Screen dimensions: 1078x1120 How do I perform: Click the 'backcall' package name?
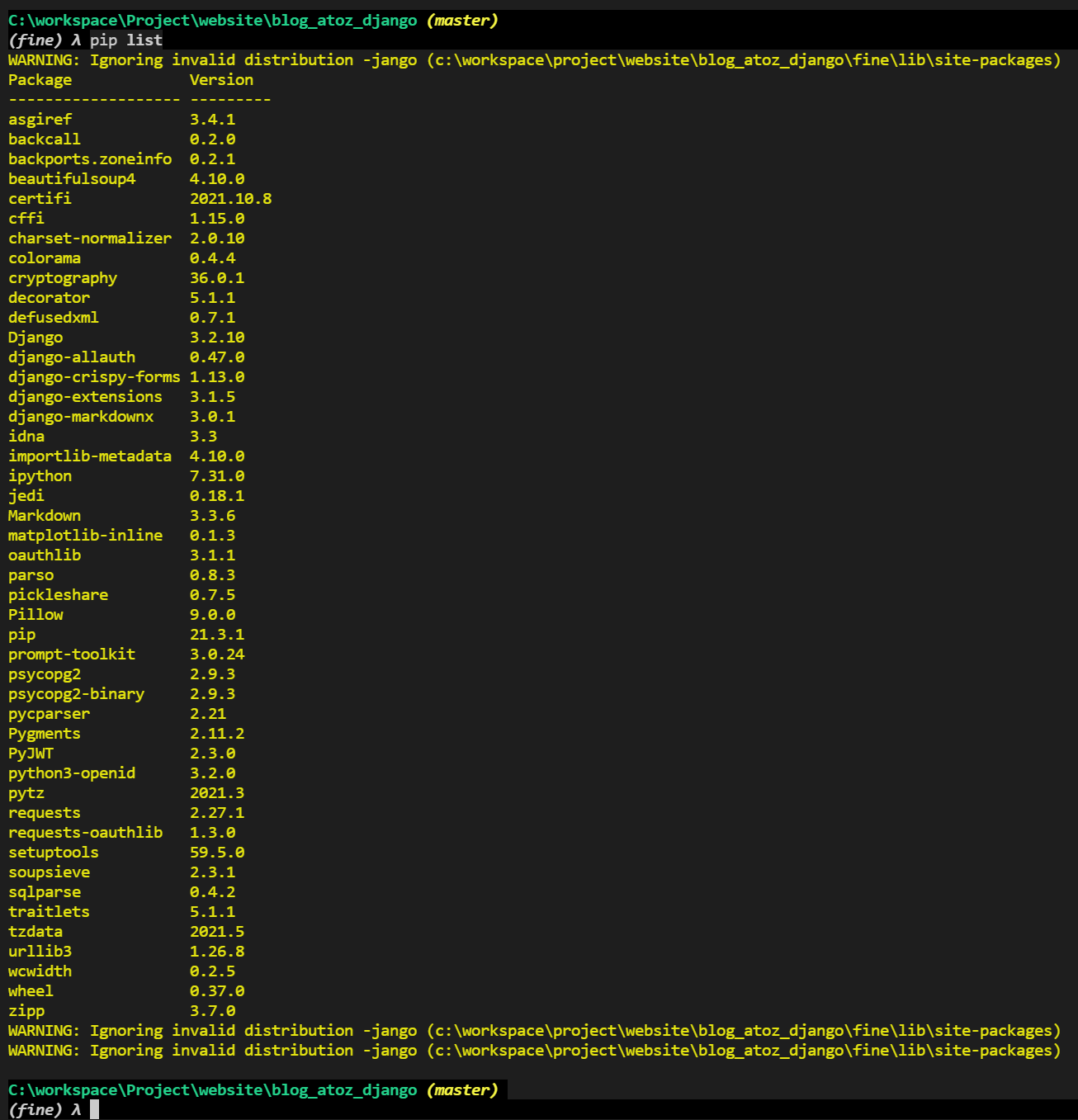tap(45, 139)
